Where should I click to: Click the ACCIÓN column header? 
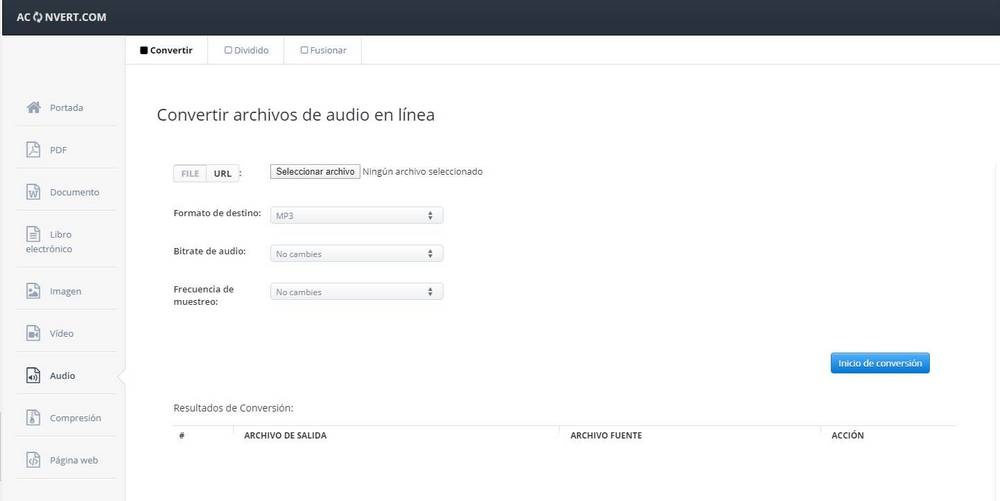click(x=848, y=435)
